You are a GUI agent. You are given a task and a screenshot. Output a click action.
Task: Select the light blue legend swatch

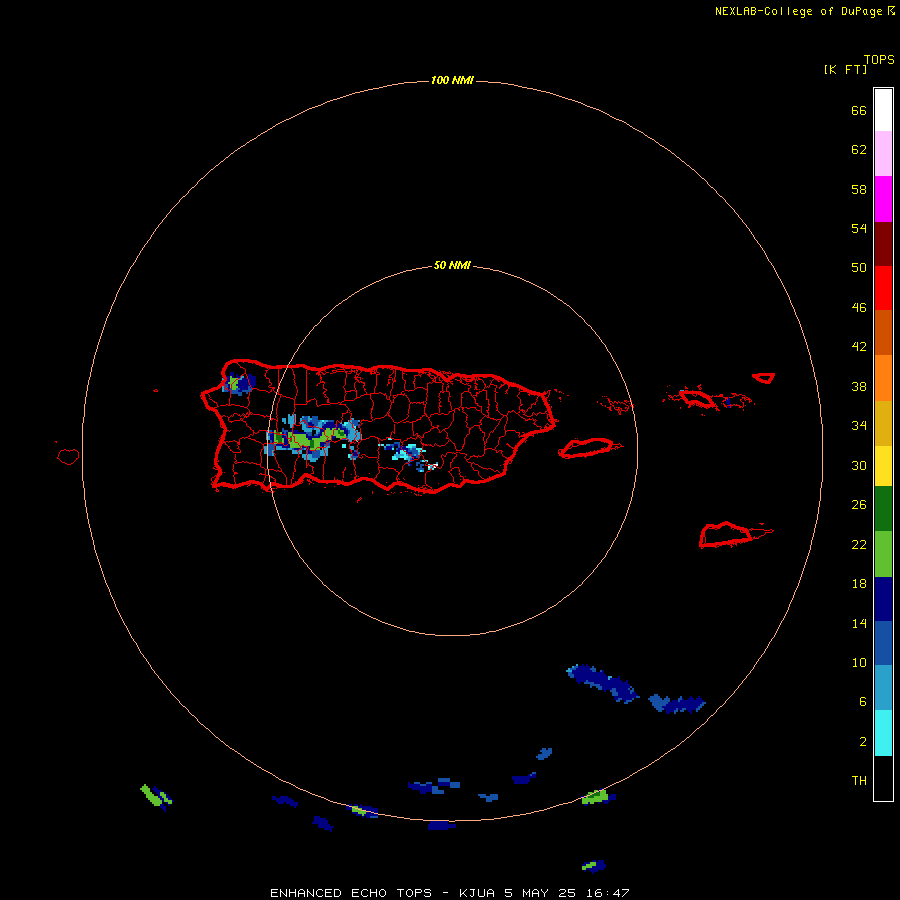click(883, 687)
